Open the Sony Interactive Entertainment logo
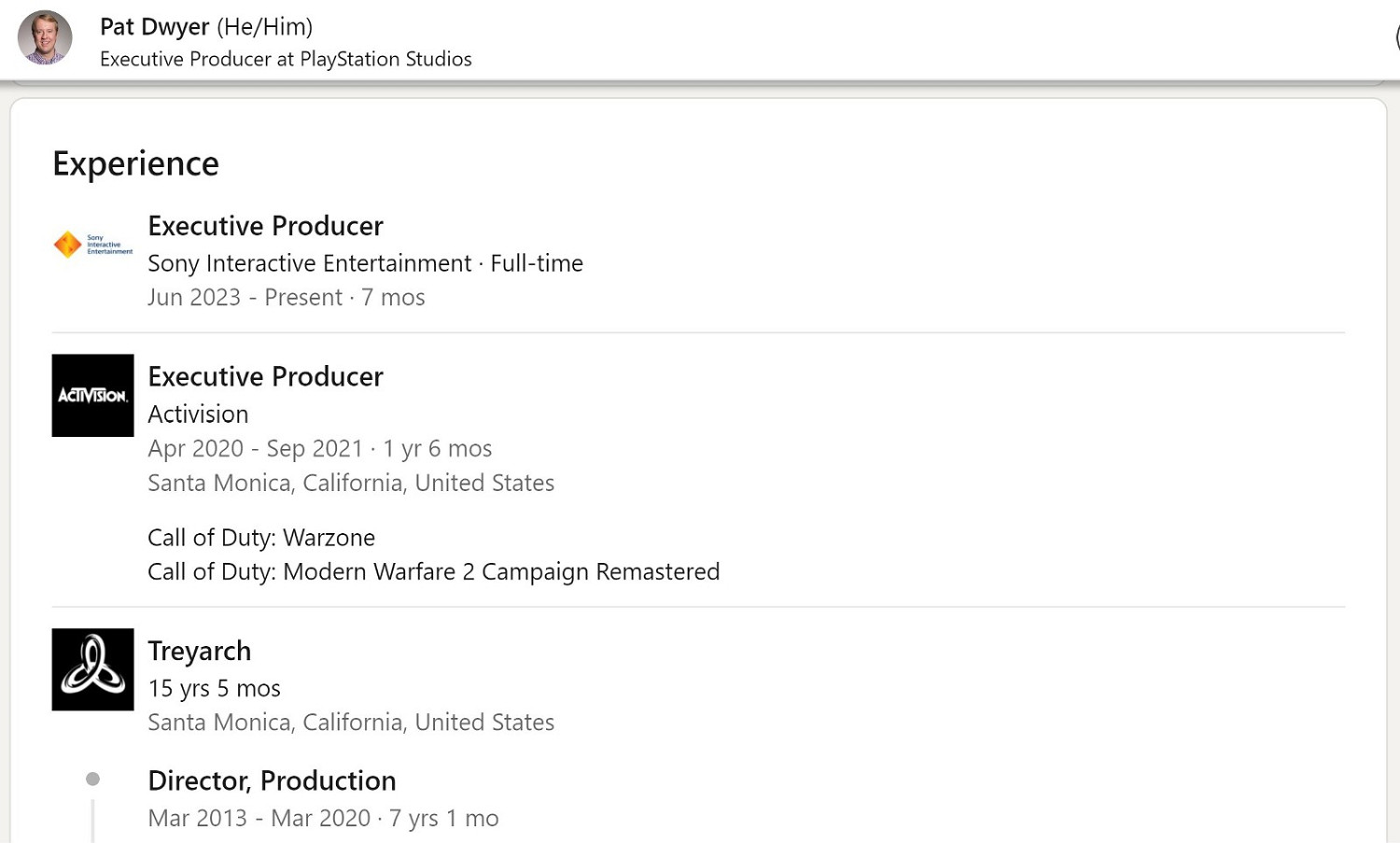 [x=92, y=245]
